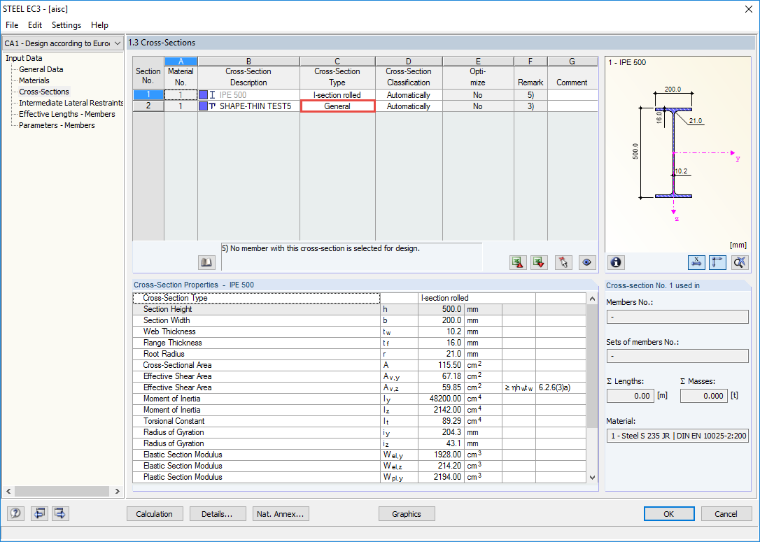This screenshot has width=760, height=542.
Task: Click the Graphics button
Action: pyautogui.click(x=406, y=514)
